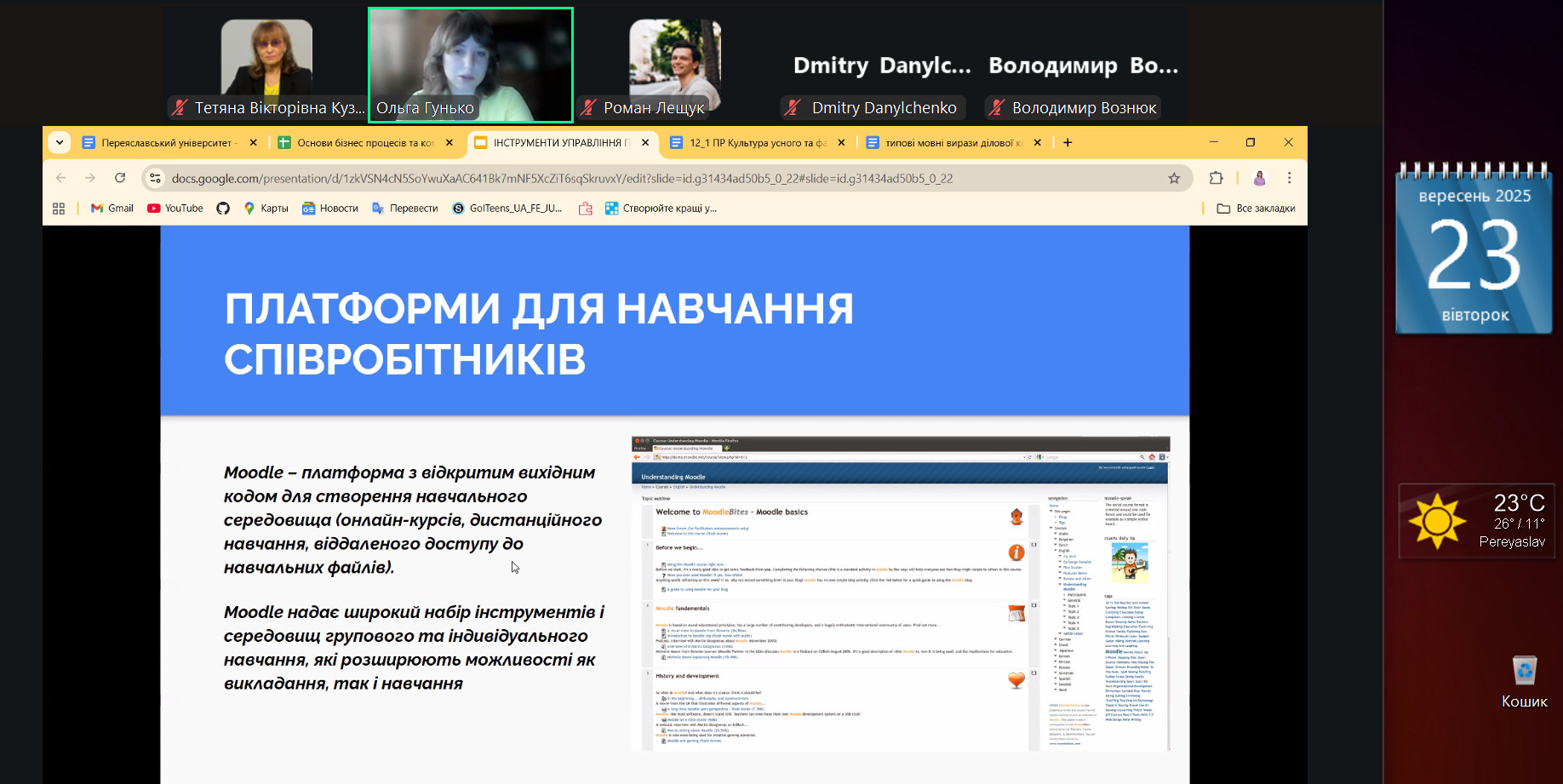This screenshot has height=784, width=1563.
Task: Open a new browser tab
Action: (1068, 143)
